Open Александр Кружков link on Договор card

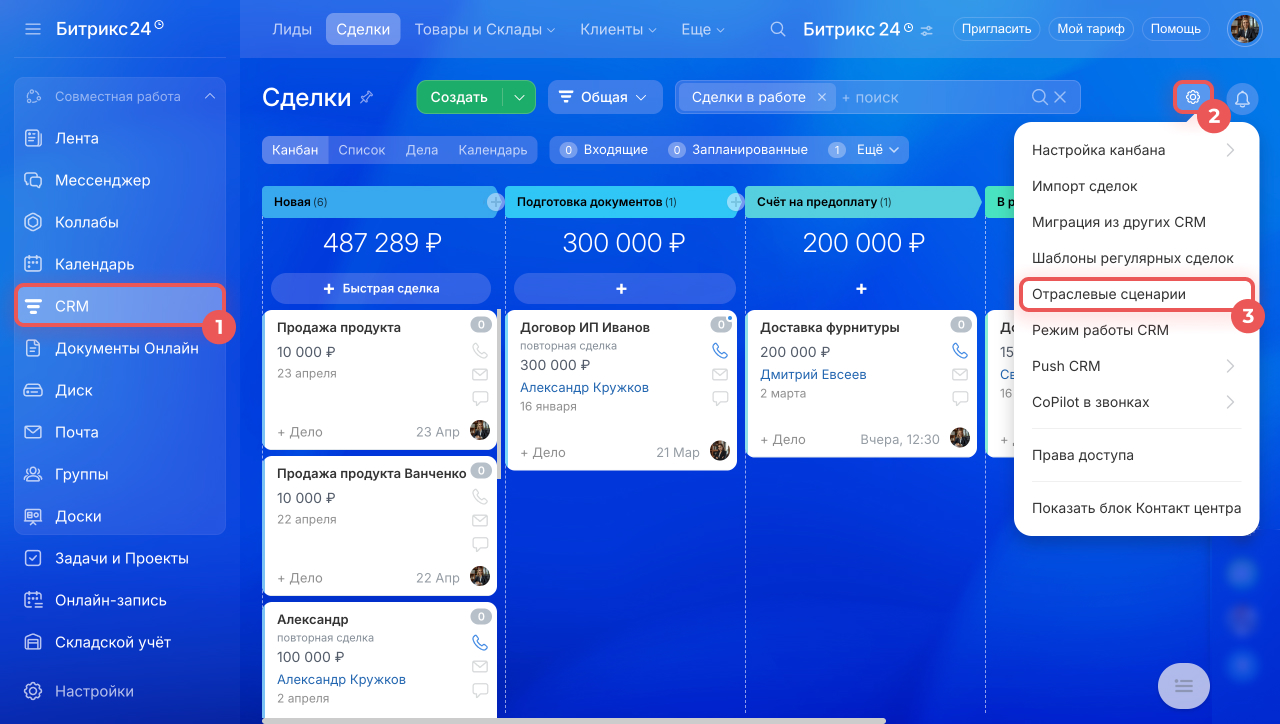point(584,387)
